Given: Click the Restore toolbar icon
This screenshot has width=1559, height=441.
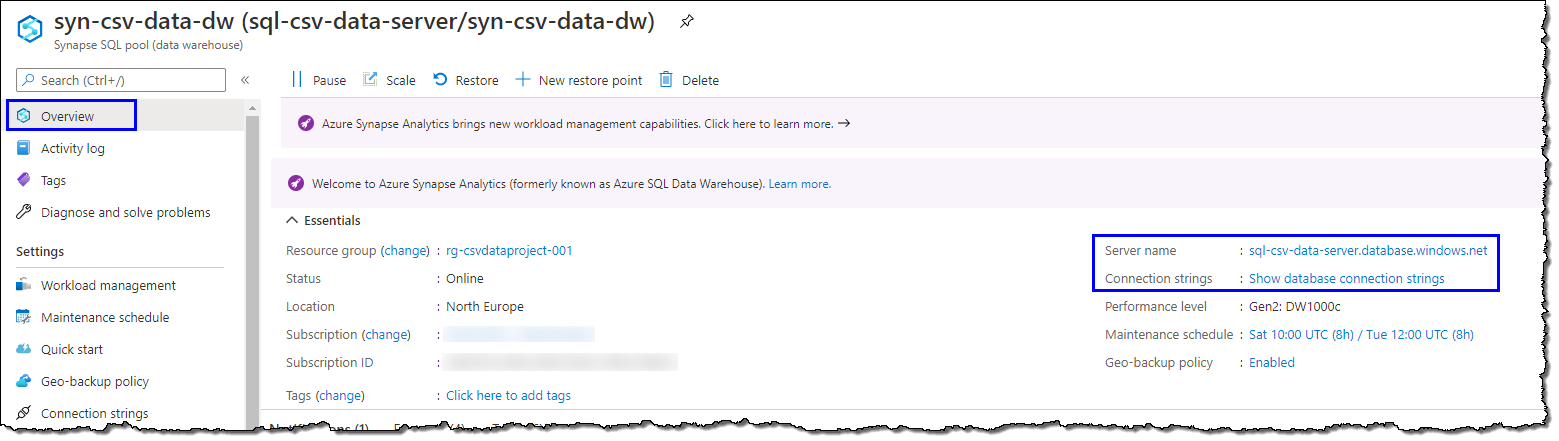Looking at the screenshot, I should click(440, 80).
